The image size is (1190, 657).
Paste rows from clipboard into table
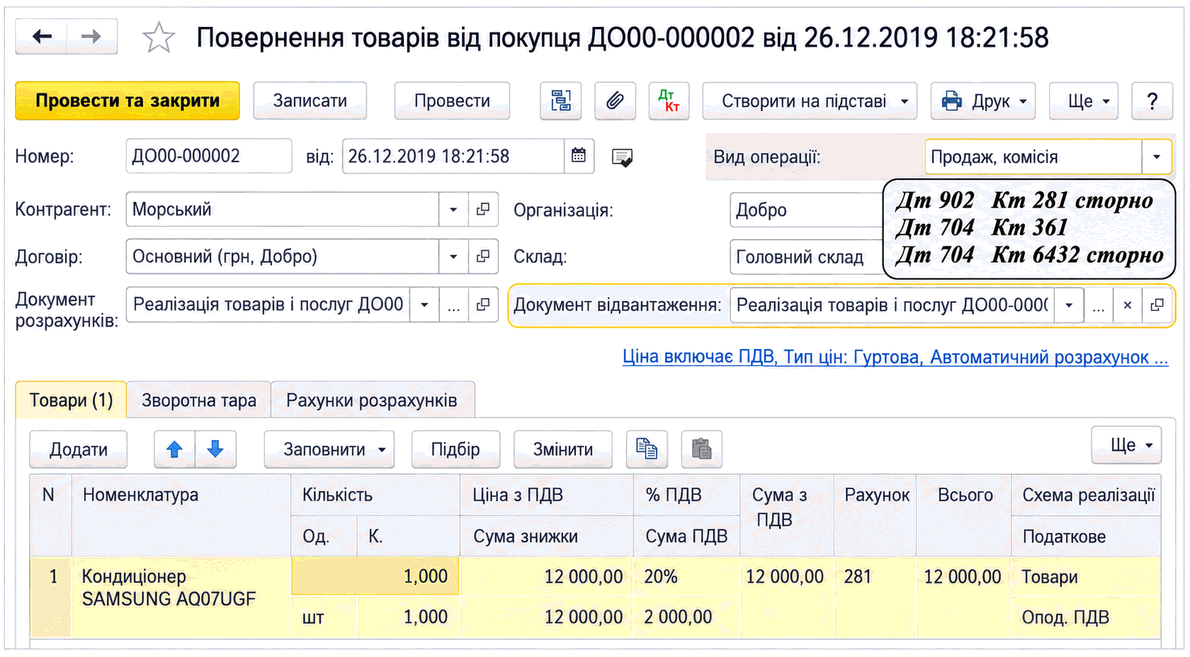(x=701, y=449)
